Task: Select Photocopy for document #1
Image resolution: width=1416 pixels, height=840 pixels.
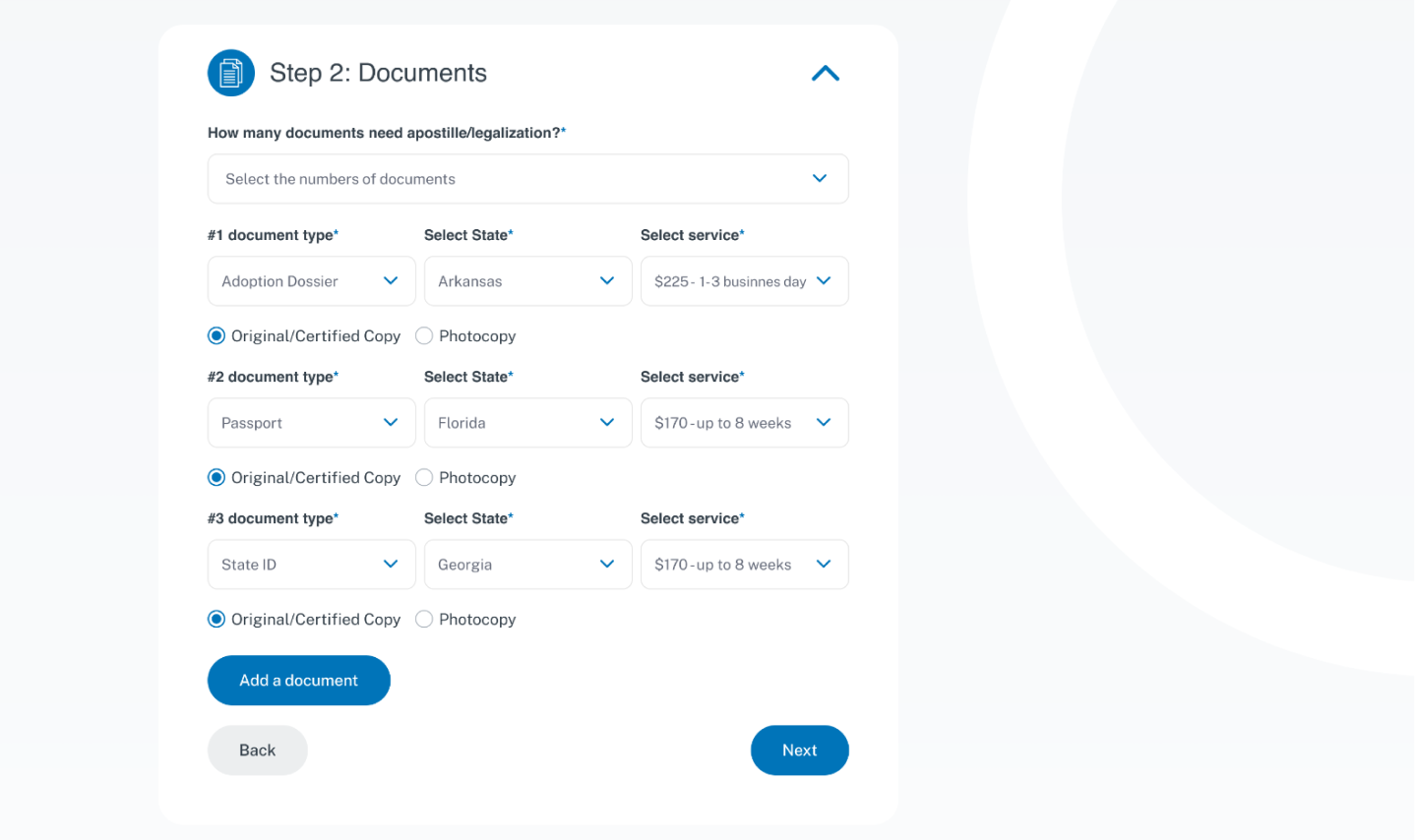Action: [x=424, y=336]
